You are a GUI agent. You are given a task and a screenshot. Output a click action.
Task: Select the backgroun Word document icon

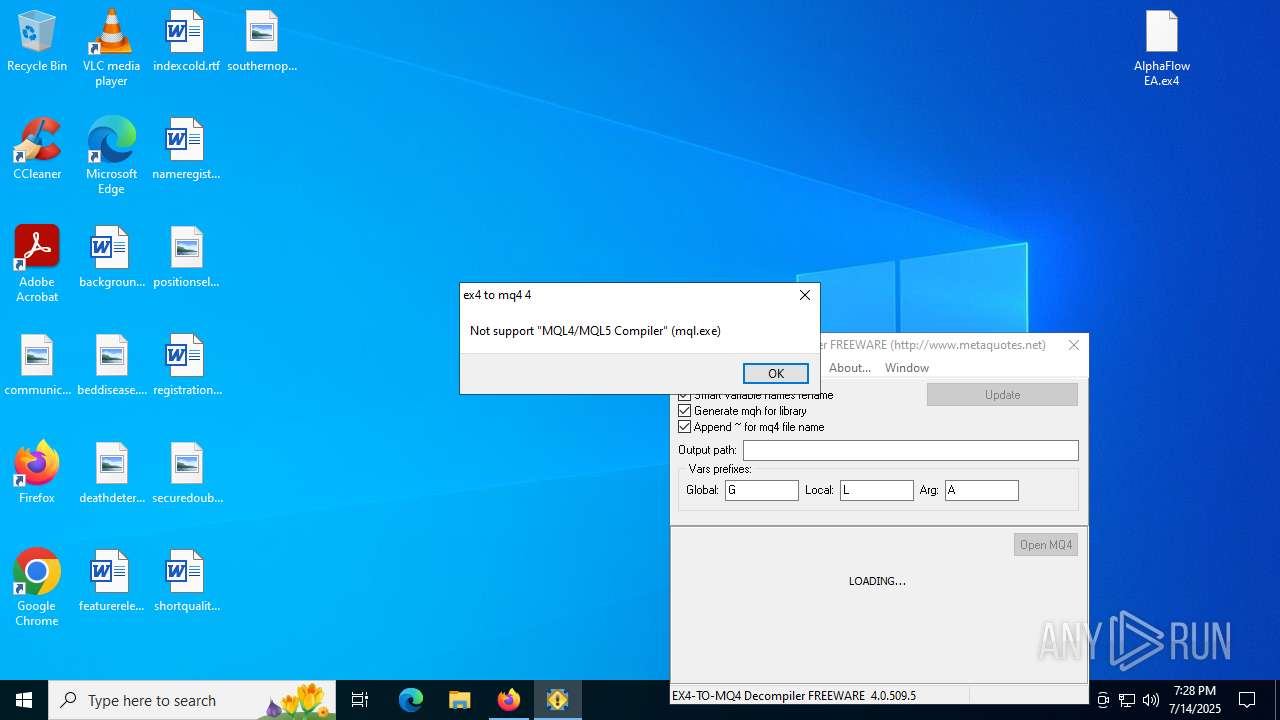(x=111, y=258)
